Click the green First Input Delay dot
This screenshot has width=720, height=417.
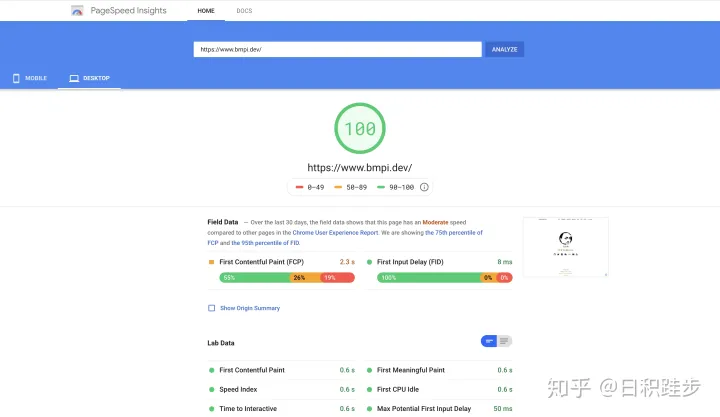coord(369,262)
